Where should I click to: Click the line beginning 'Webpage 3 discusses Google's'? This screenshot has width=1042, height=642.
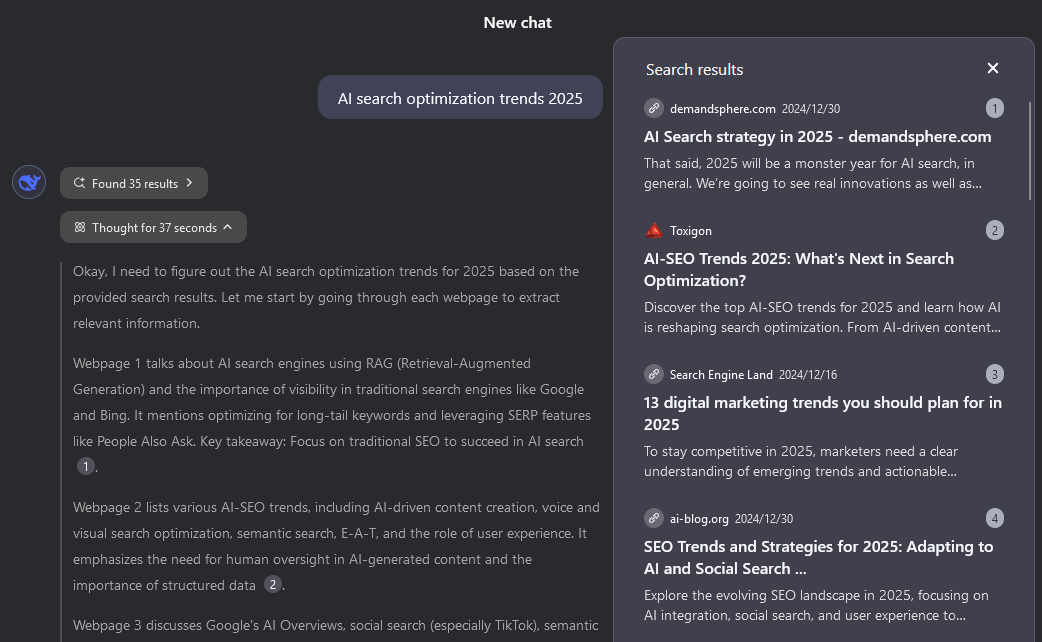(x=336, y=625)
